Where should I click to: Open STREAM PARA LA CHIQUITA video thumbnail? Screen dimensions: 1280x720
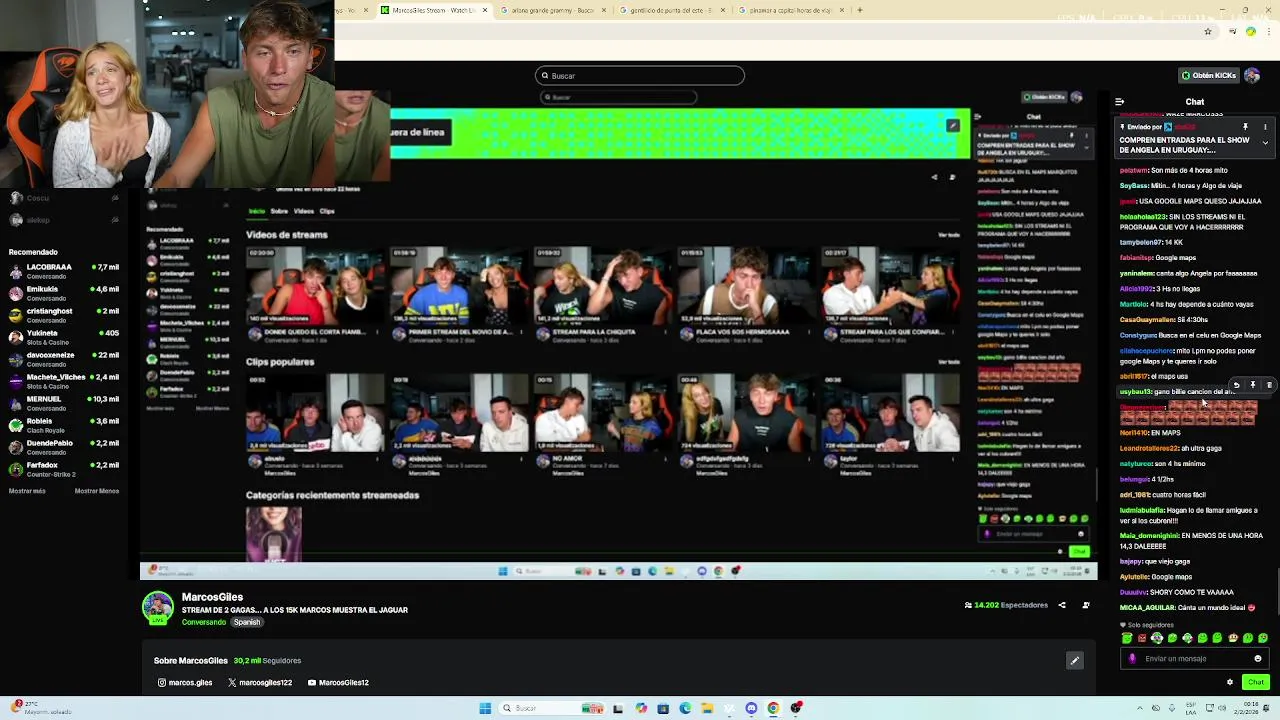point(603,287)
